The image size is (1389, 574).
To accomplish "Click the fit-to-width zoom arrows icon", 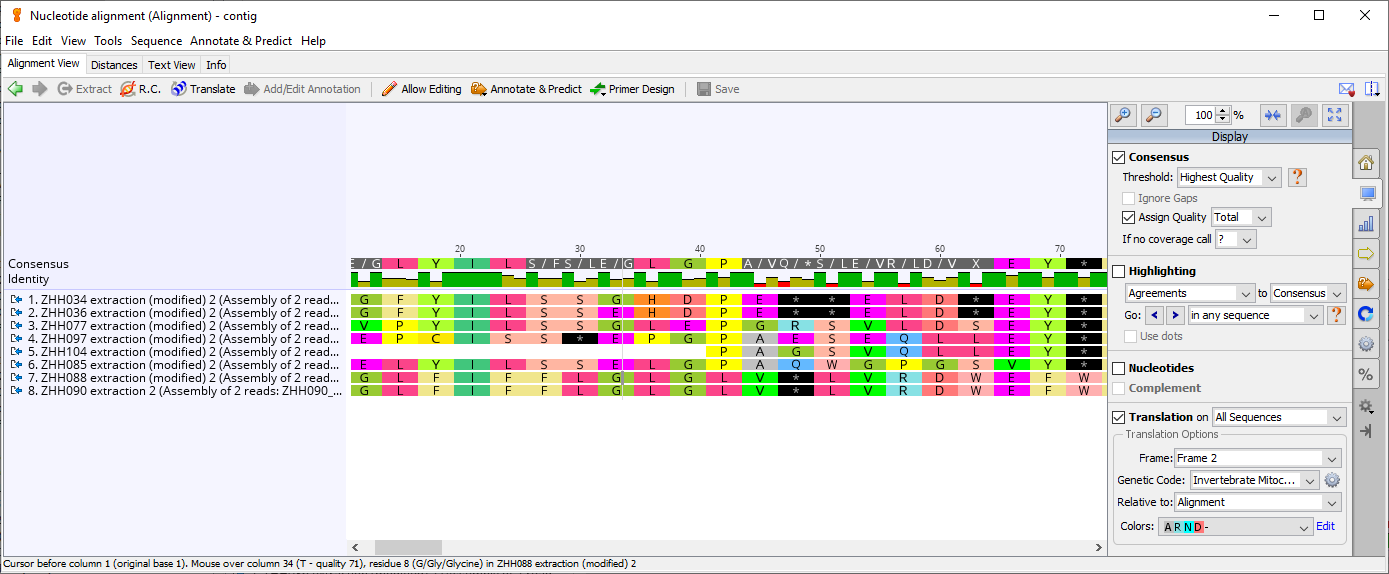I will click(x=1273, y=115).
